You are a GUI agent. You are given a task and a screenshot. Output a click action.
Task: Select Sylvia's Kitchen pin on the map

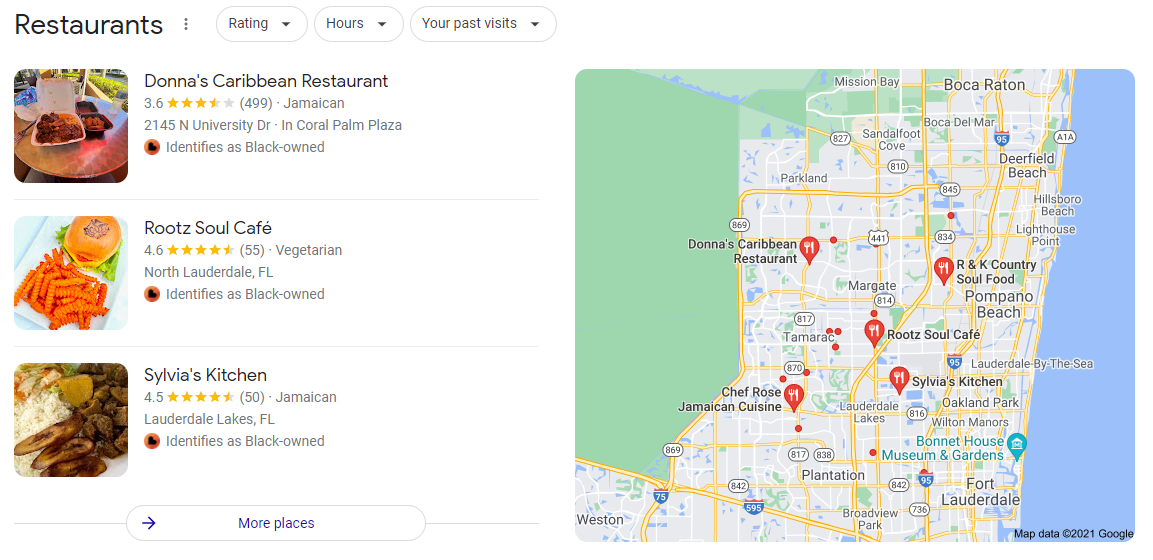pos(899,381)
